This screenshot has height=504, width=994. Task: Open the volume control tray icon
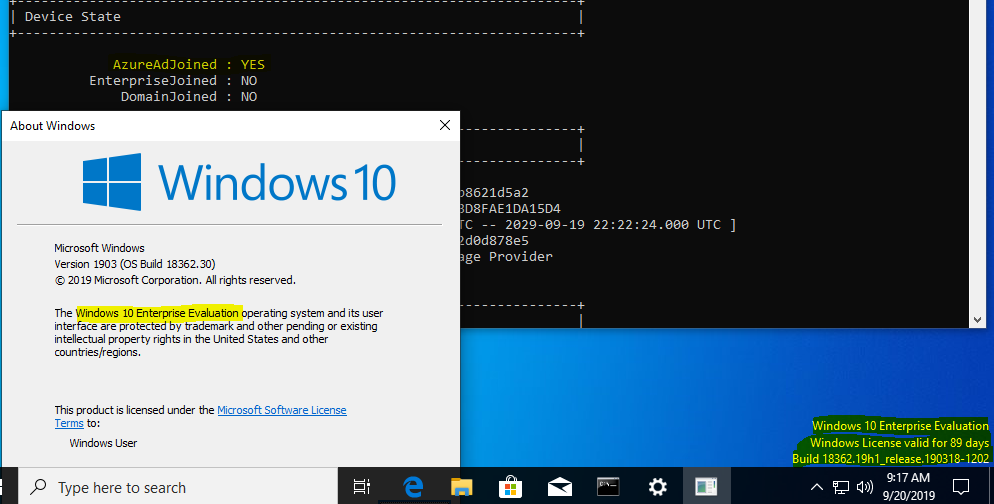[864, 487]
